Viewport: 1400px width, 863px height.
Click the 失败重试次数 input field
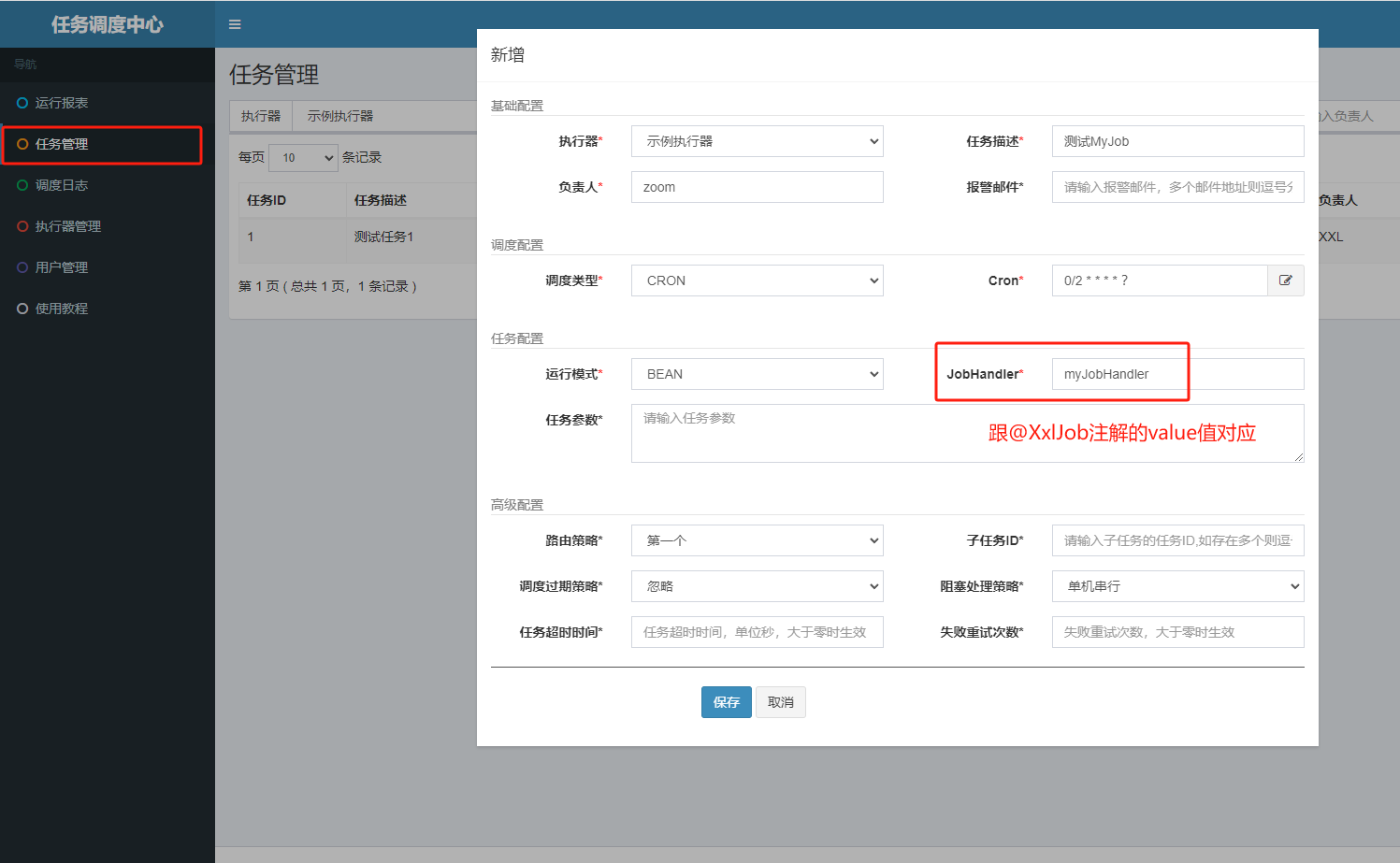[1178, 632]
